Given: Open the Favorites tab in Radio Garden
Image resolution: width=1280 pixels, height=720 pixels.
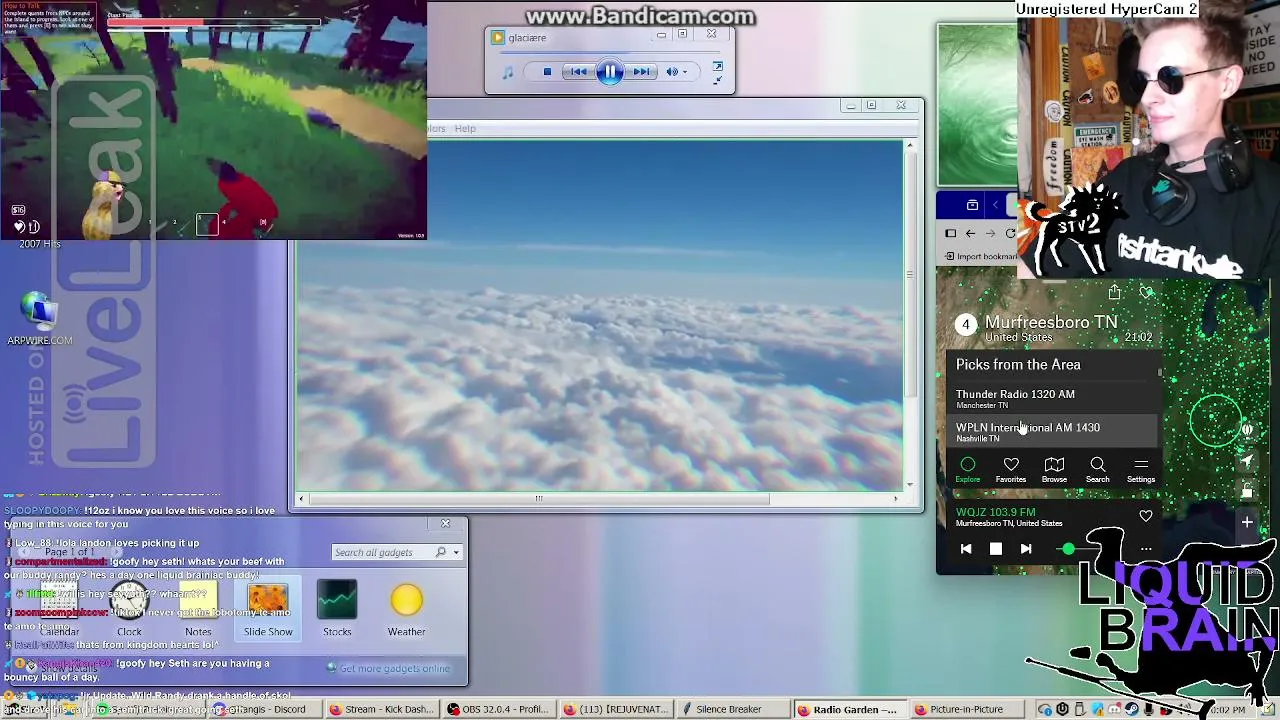Looking at the screenshot, I should [x=1011, y=469].
